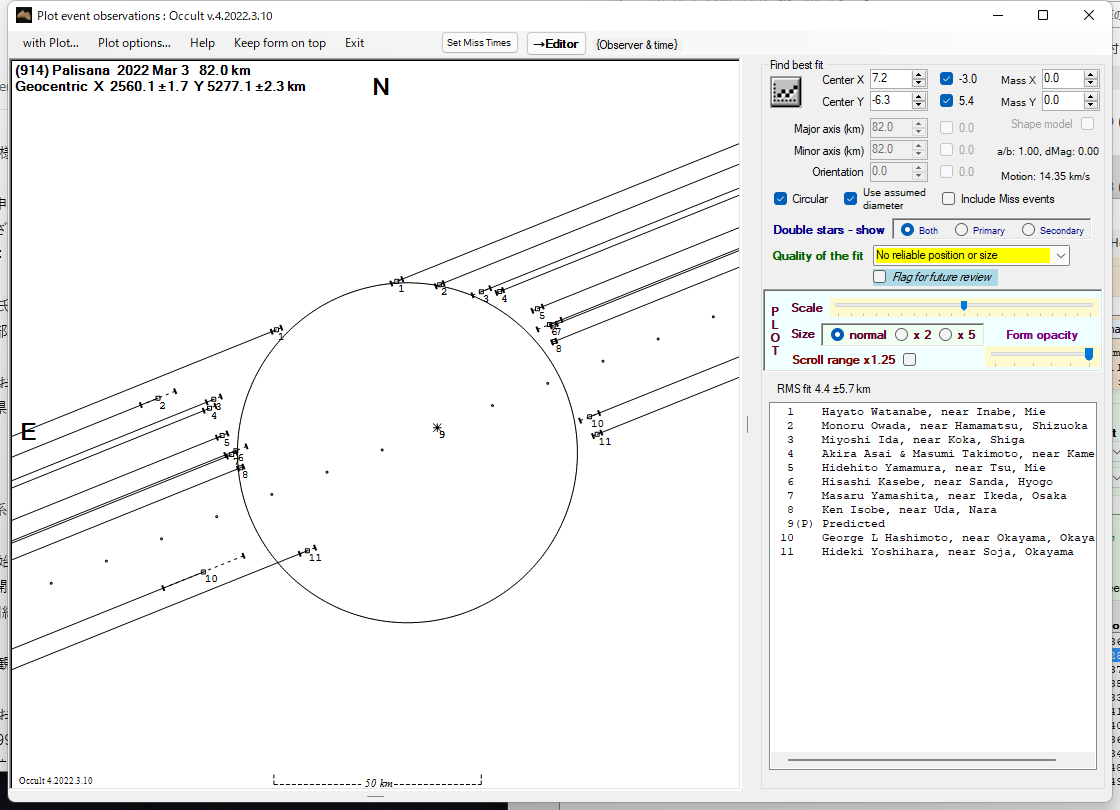Screen dimensions: 1120x810
Task: Click the Center X input field
Action: (888, 79)
